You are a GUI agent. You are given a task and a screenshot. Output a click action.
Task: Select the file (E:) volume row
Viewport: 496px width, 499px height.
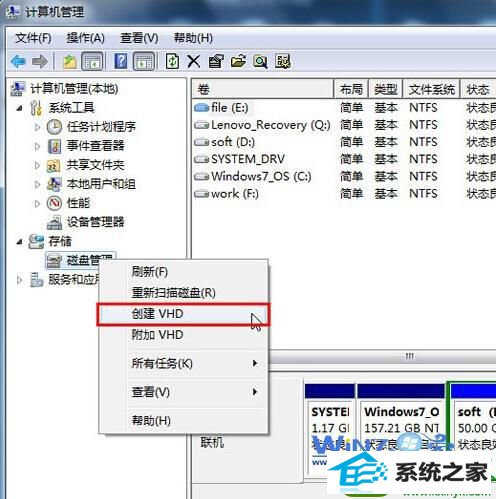[x=344, y=108]
